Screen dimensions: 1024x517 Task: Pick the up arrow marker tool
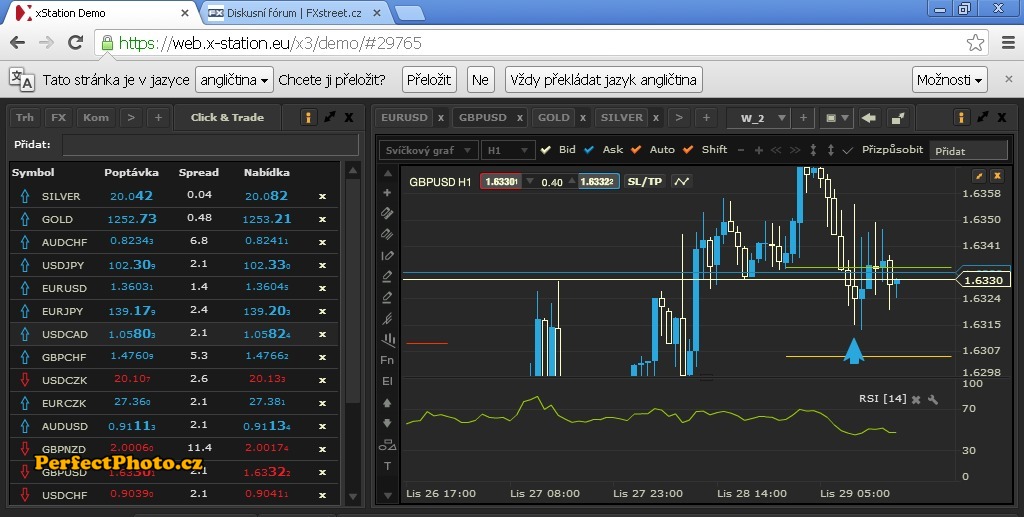click(x=387, y=403)
